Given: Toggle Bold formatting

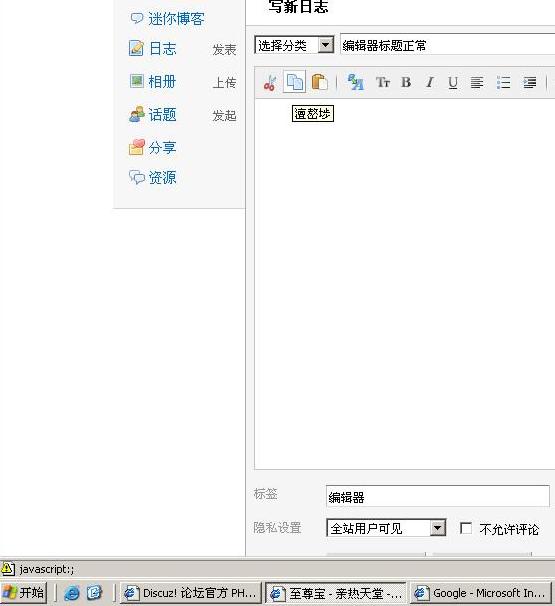Looking at the screenshot, I should [x=406, y=82].
